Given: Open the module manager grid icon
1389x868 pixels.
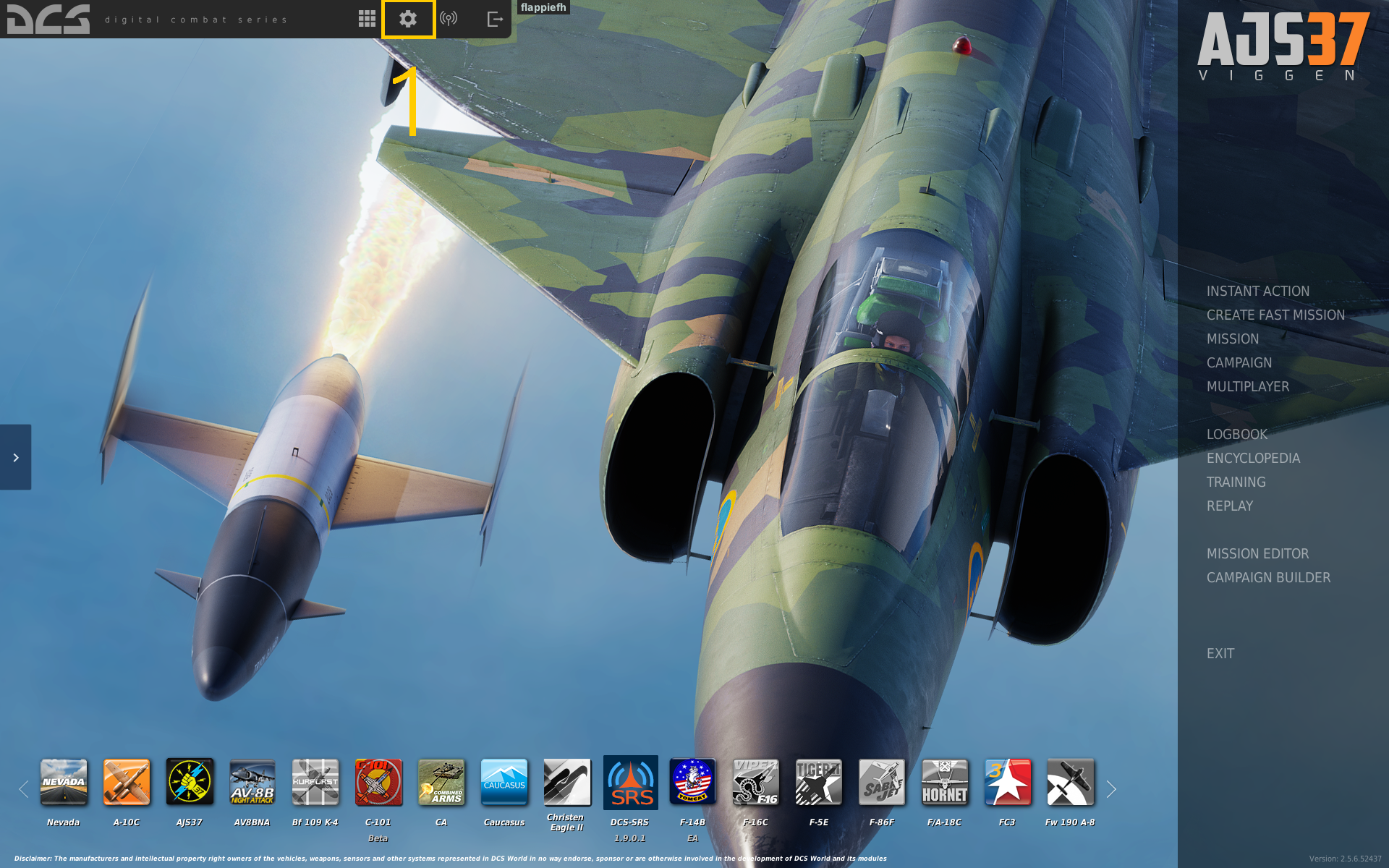Looking at the screenshot, I should (x=367, y=19).
